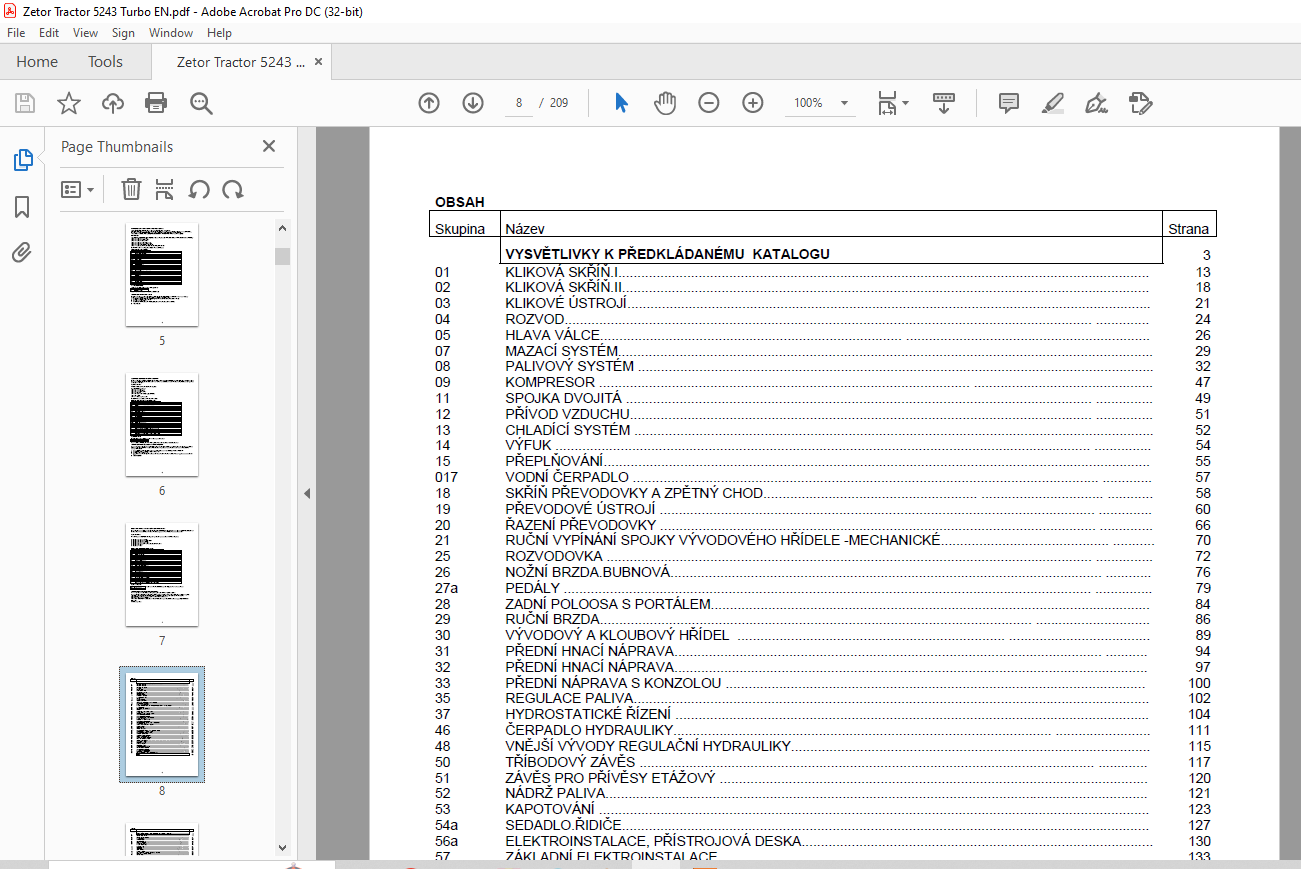Select page 5 thumbnail
Image resolution: width=1301 pixels, height=869 pixels.
[x=162, y=274]
